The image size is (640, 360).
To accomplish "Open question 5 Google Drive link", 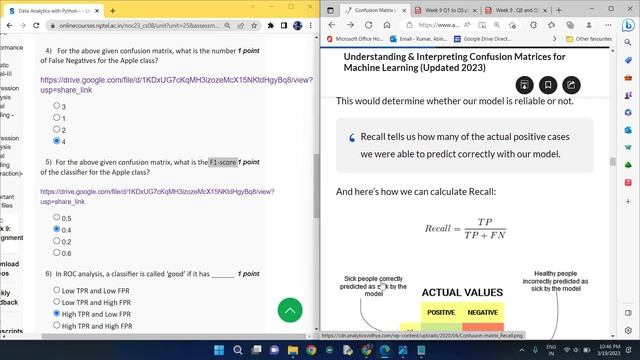I will coord(157,196).
